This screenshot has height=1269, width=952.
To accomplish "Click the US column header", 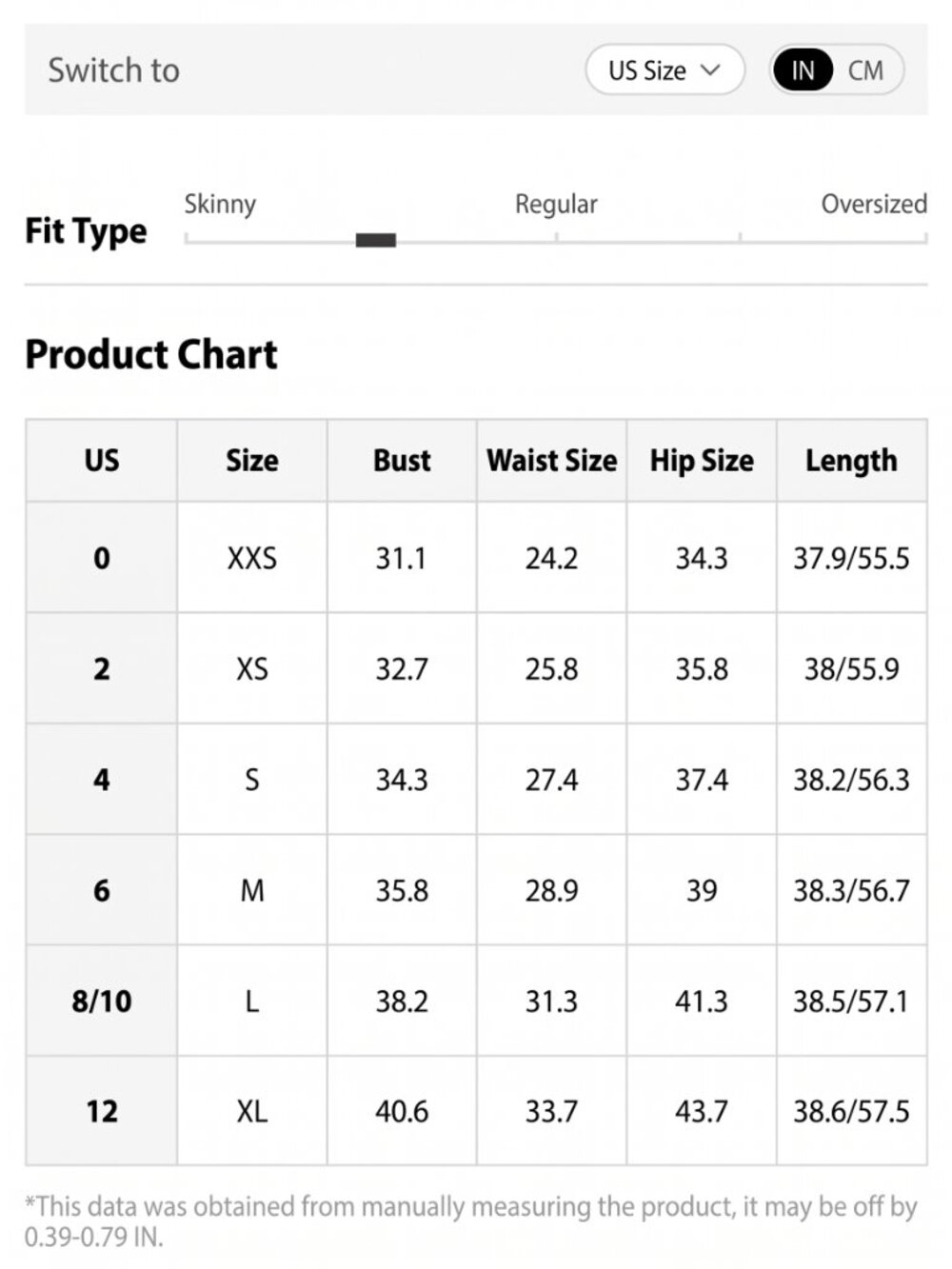I will pos(102,461).
